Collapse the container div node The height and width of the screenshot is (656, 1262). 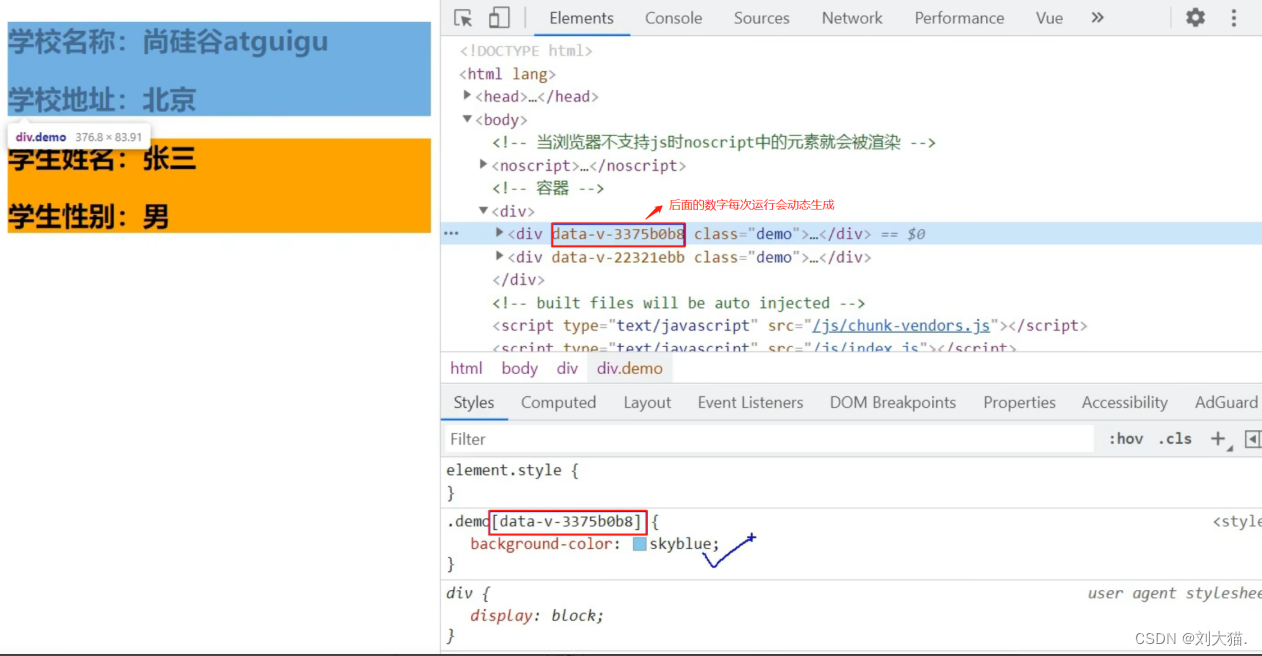coord(484,211)
